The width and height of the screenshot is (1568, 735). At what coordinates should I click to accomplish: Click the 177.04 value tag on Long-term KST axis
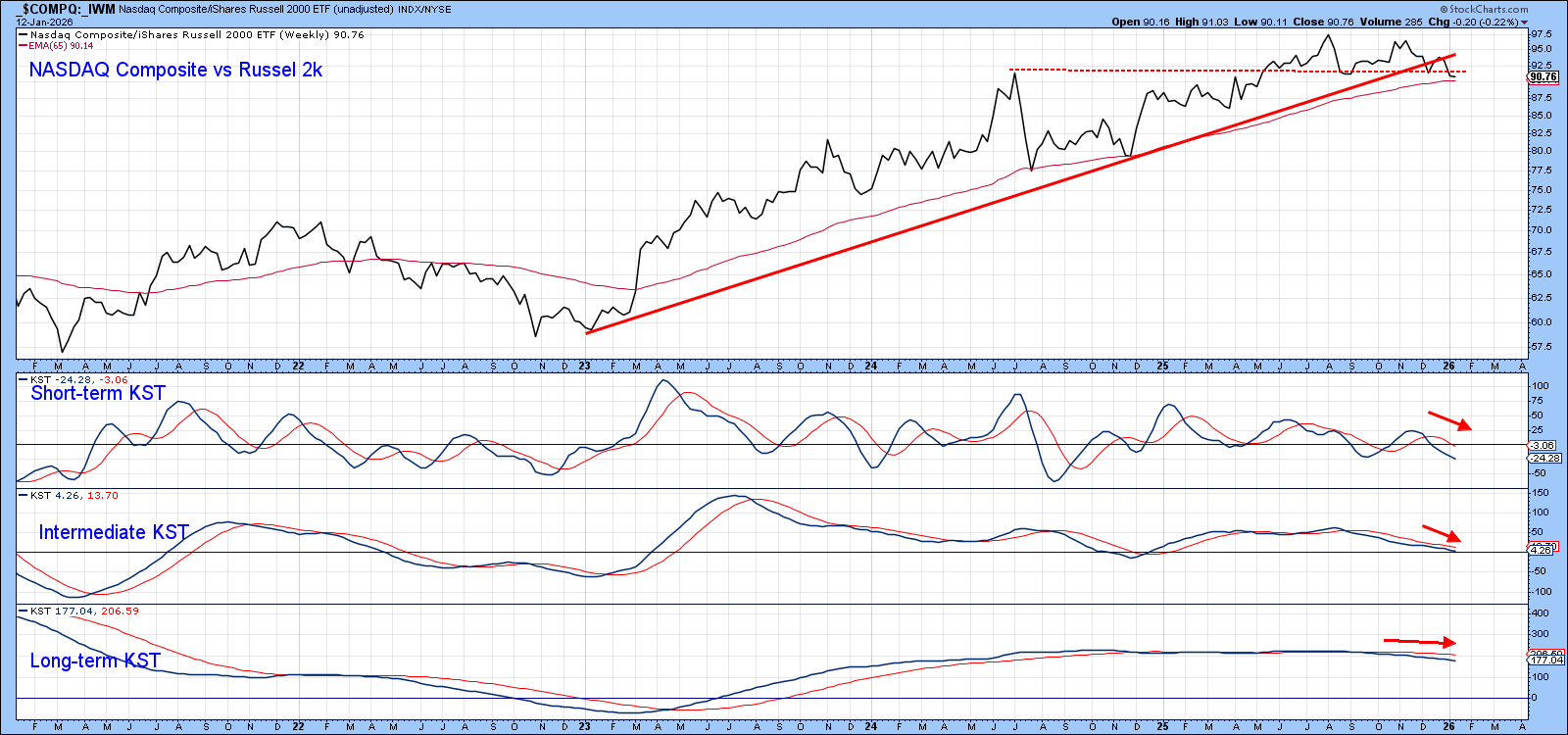pos(1547,660)
